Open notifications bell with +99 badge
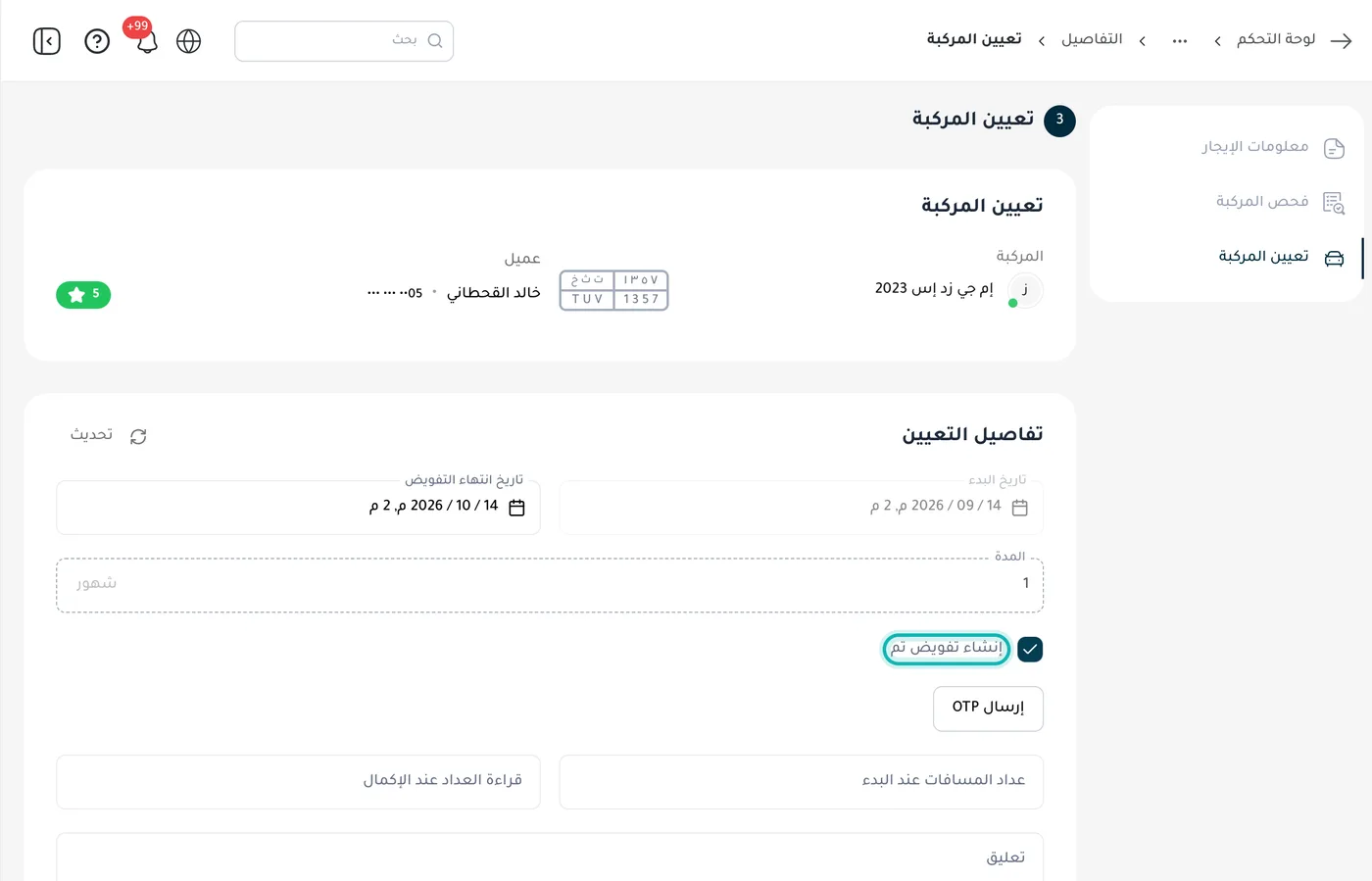Image resolution: width=1372 pixels, height=881 pixels. tap(146, 41)
